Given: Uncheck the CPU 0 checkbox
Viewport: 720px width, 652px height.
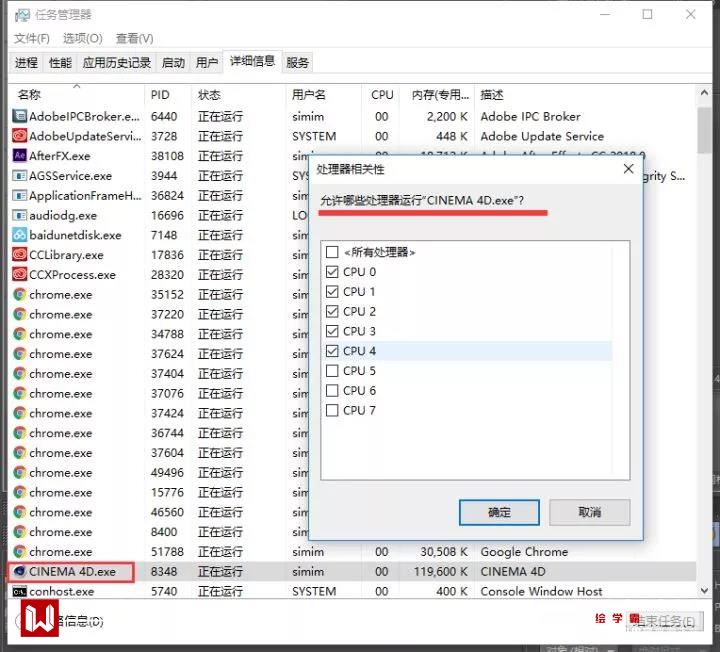Looking at the screenshot, I should click(x=332, y=272).
